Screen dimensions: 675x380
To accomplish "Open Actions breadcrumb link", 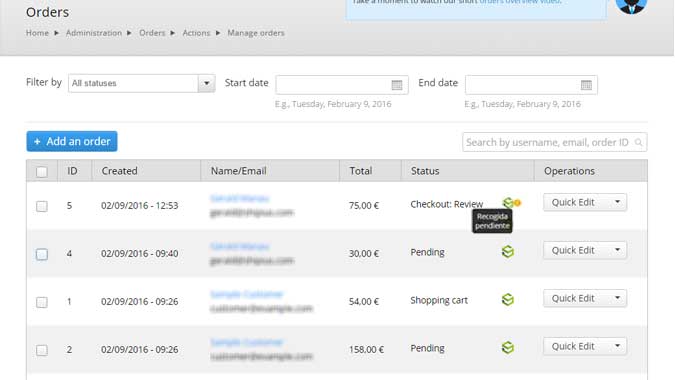I will coord(196,33).
